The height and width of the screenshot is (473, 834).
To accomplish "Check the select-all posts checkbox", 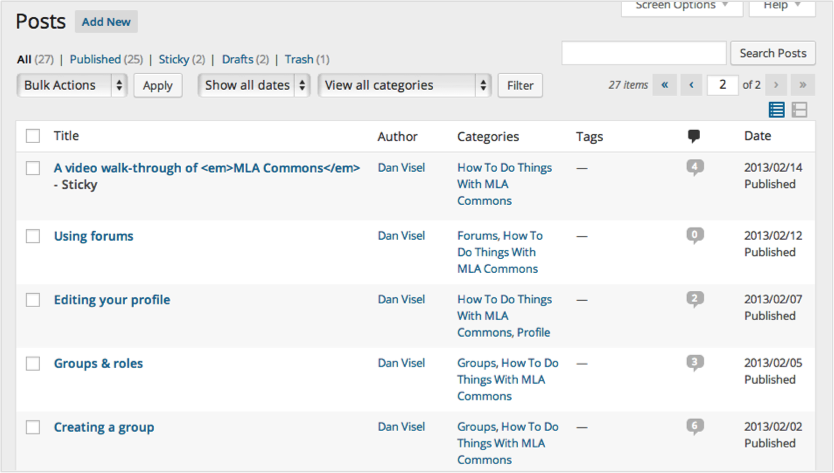I will (33, 136).
